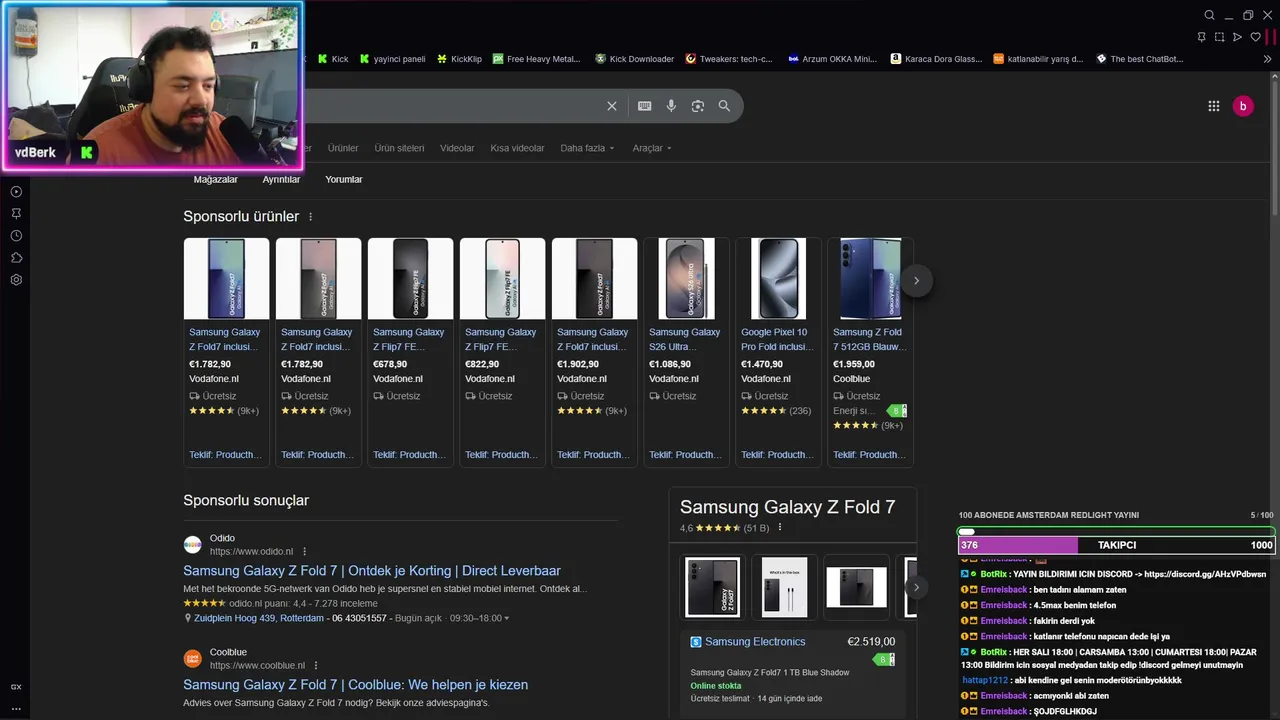Open three-dot menu next to Sponsorlu ürünler

[x=310, y=217]
